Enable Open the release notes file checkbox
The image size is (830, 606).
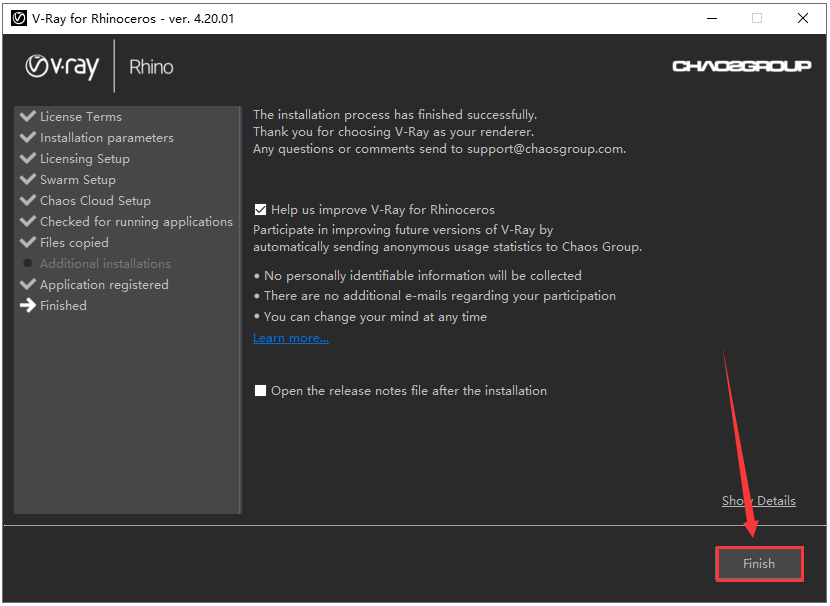click(260, 391)
